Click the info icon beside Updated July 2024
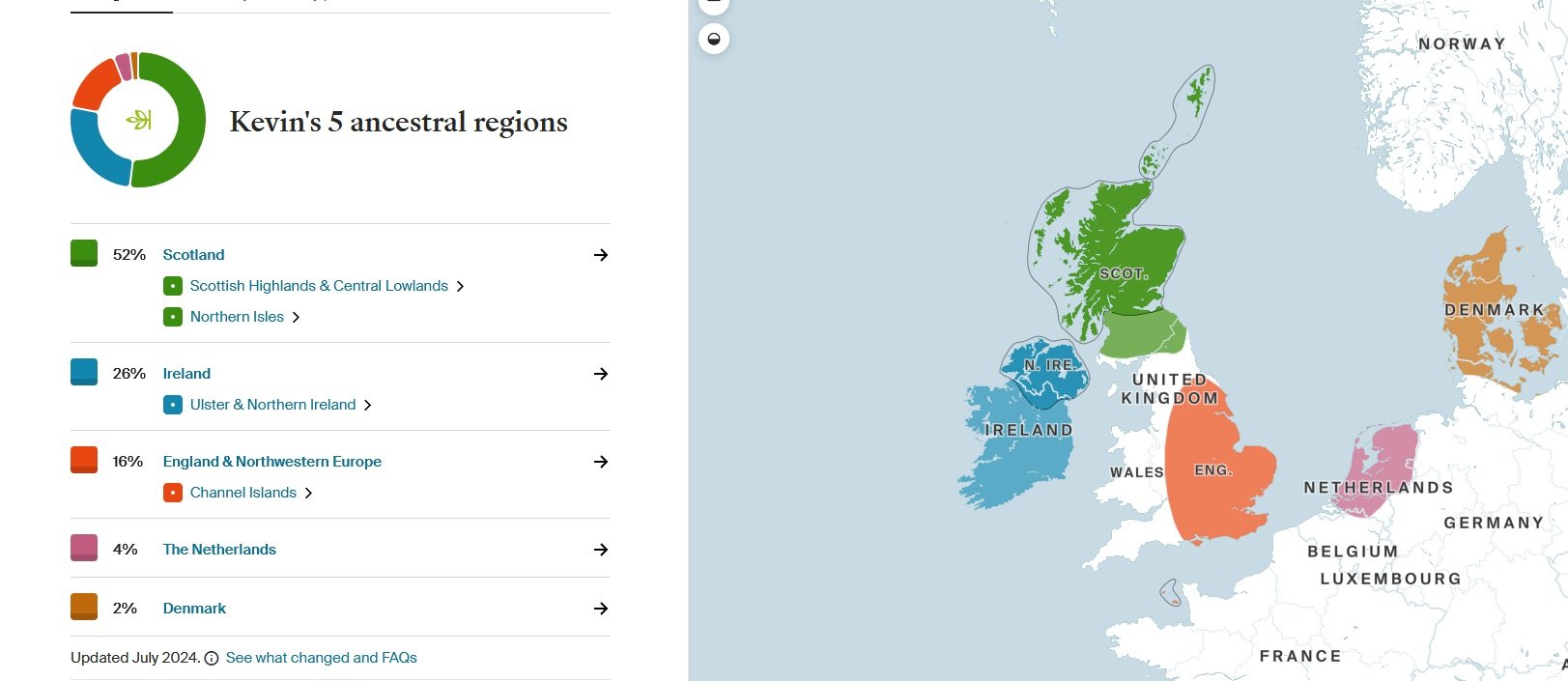The height and width of the screenshot is (681, 1568). tap(212, 658)
